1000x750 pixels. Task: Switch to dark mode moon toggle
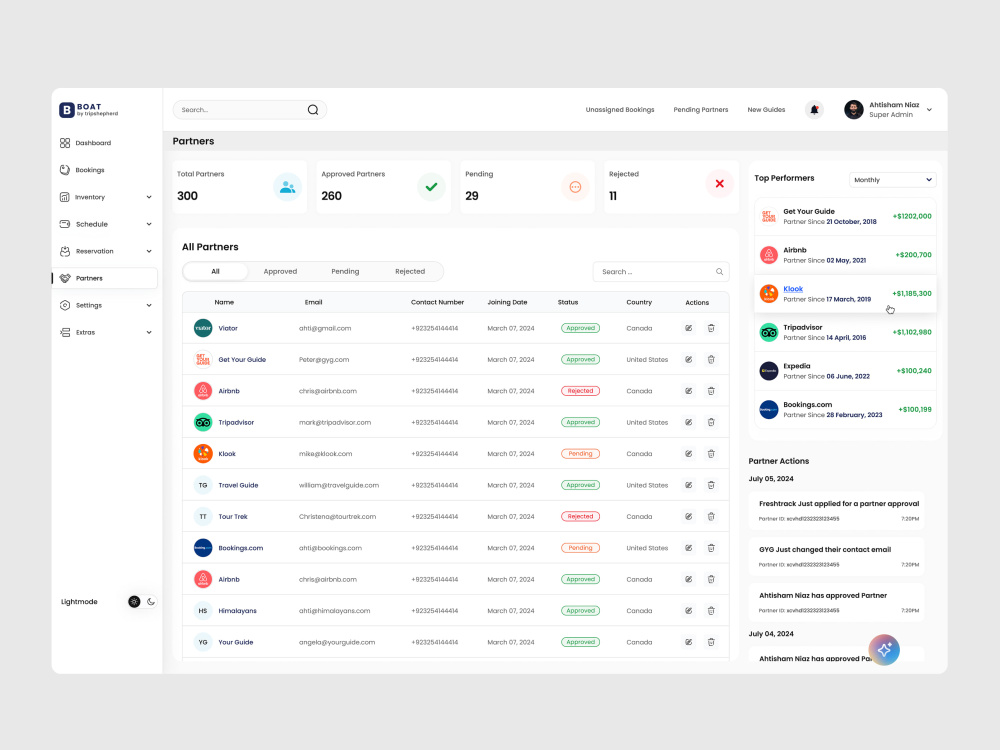pyautogui.click(x=151, y=601)
